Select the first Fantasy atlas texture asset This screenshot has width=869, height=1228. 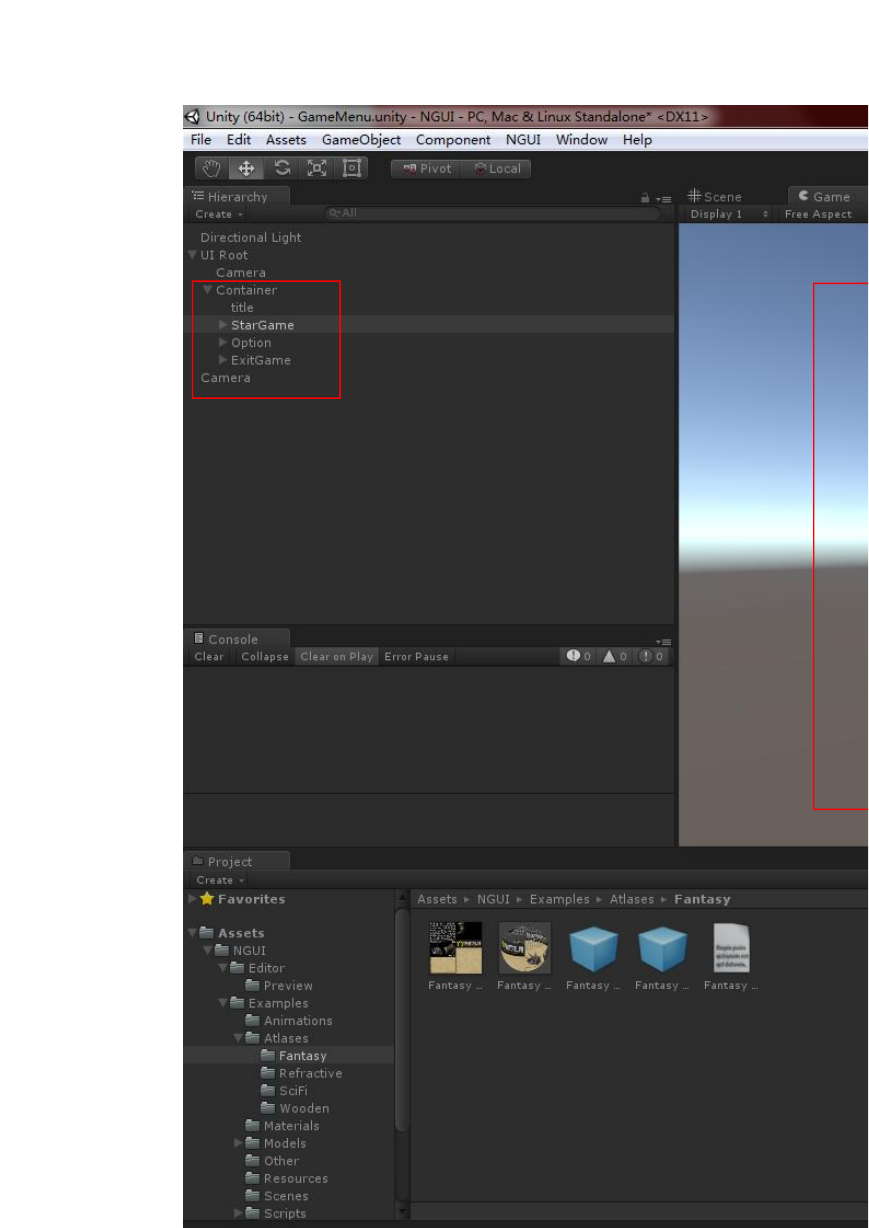point(456,947)
